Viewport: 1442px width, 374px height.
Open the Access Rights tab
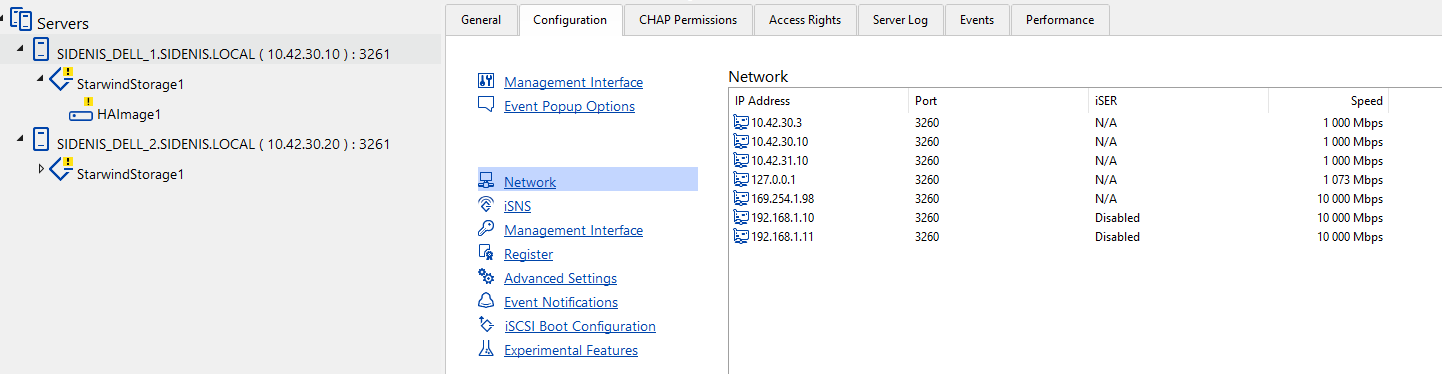(805, 19)
